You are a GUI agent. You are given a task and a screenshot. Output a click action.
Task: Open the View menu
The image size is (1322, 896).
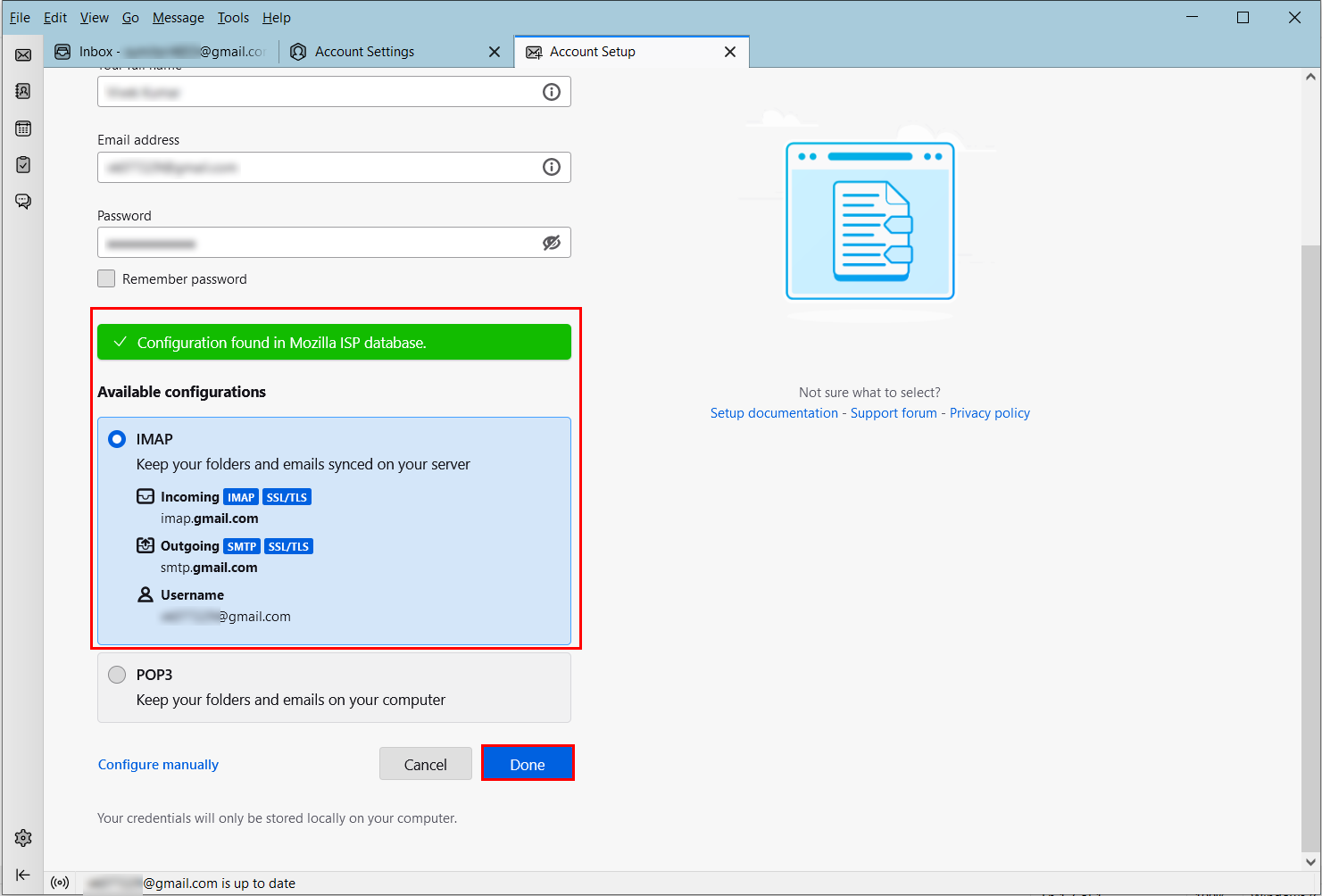coord(94,18)
